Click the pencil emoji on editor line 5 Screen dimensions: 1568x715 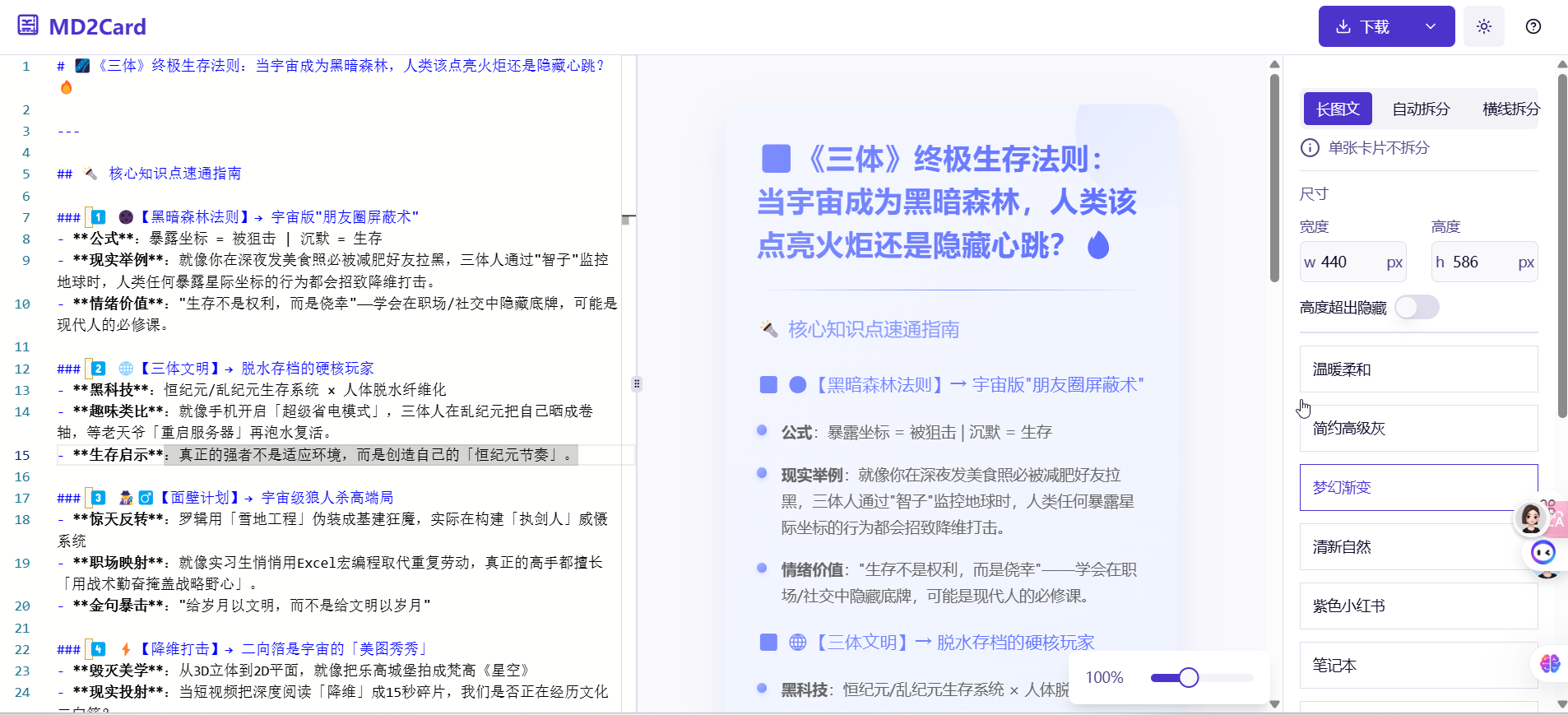pyautogui.click(x=90, y=174)
